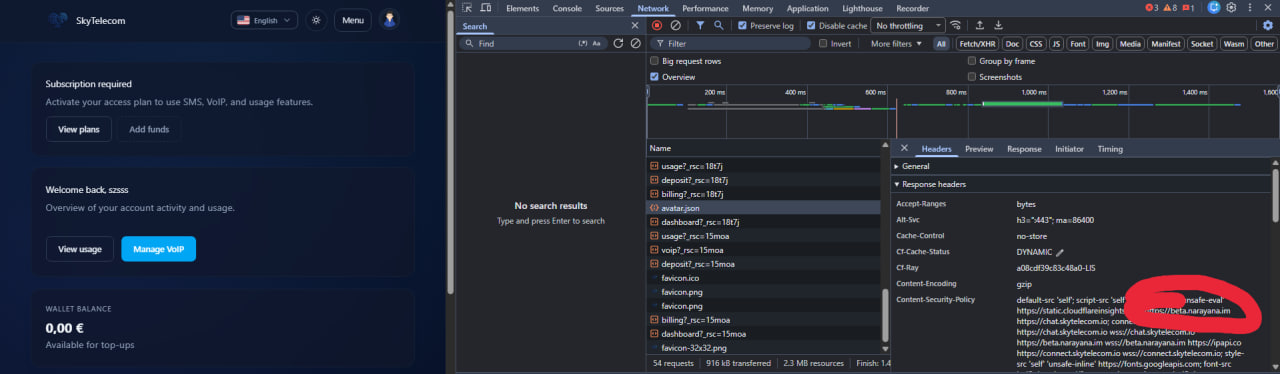Uncheck the Overview checkbox
Screen dimensions: 1280x374
coord(654,77)
